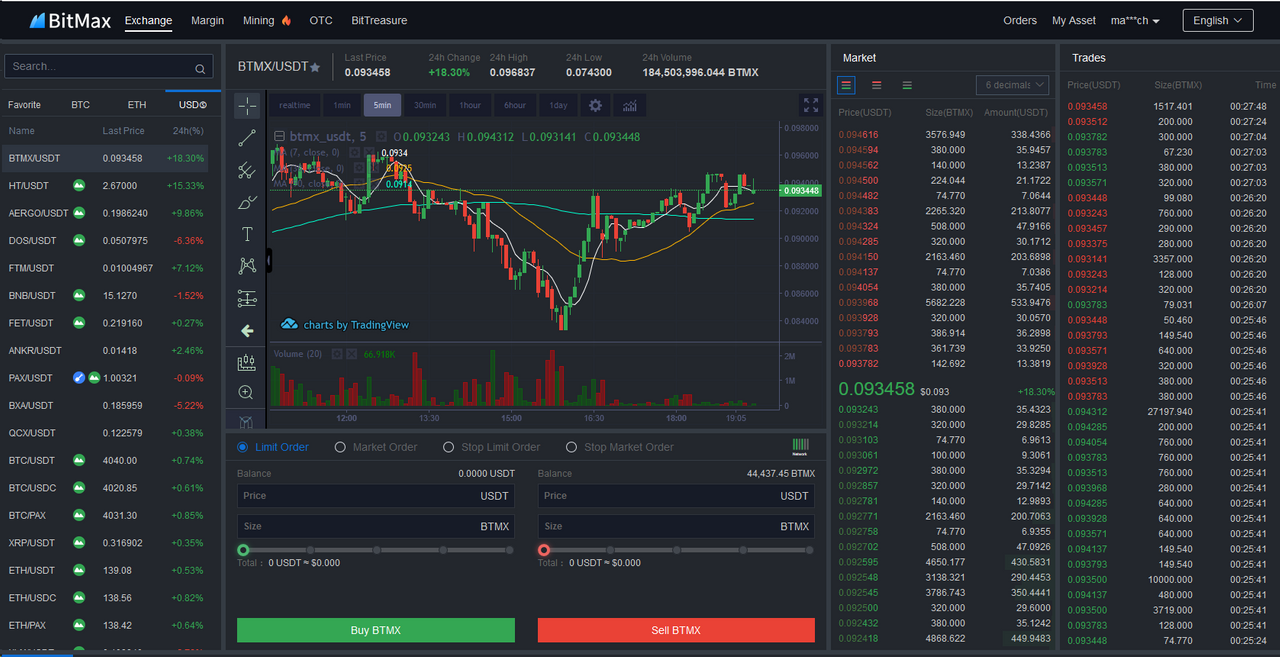Click the chart zoom-in magnifier tool
Viewport: 1280px width, 657px height.
click(x=247, y=393)
